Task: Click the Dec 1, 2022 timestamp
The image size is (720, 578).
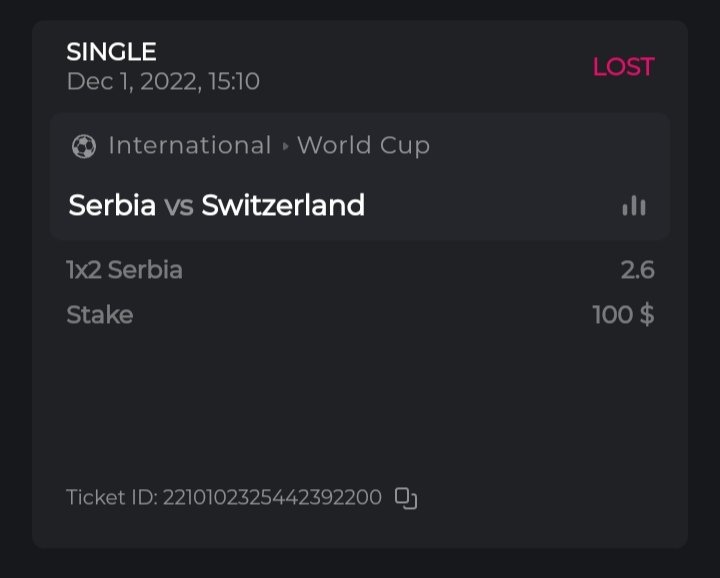Action: point(163,82)
